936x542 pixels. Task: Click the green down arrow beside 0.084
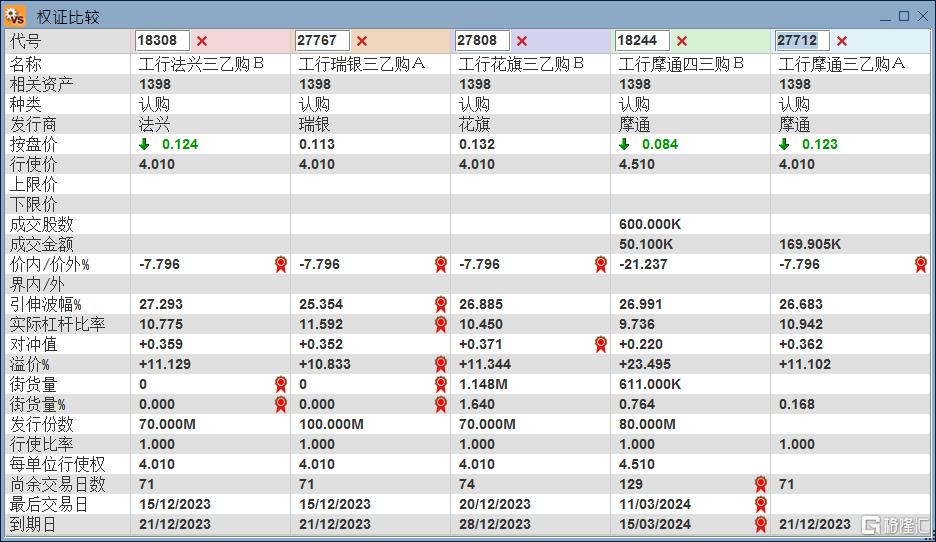(x=624, y=144)
